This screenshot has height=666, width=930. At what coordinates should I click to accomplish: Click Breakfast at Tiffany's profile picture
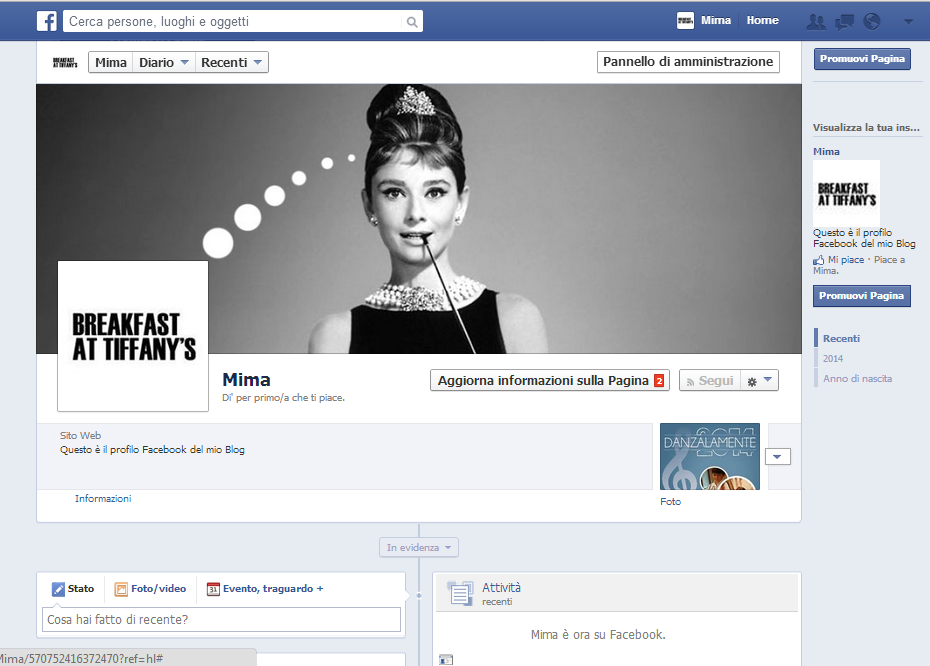pos(133,336)
